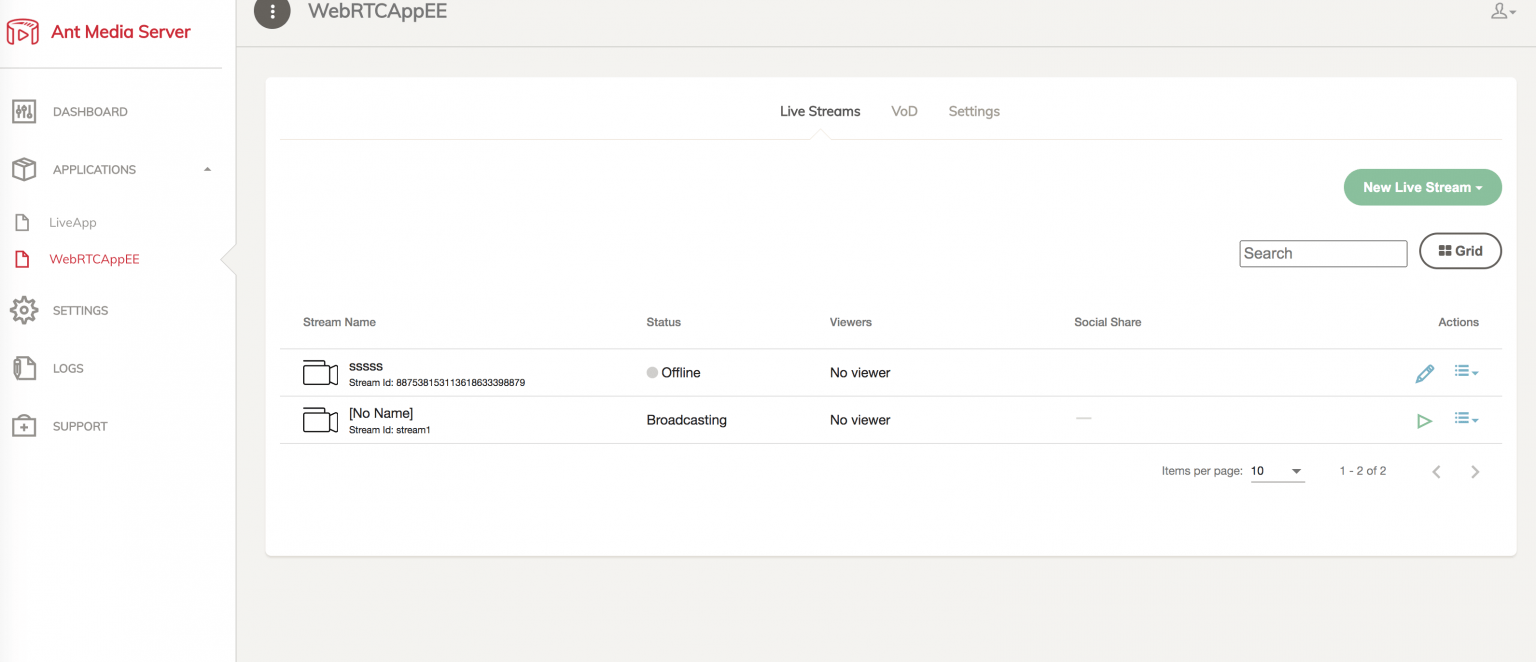The width and height of the screenshot is (1536, 662).
Task: Open the actions list menu for stream1
Action: (x=1466, y=420)
